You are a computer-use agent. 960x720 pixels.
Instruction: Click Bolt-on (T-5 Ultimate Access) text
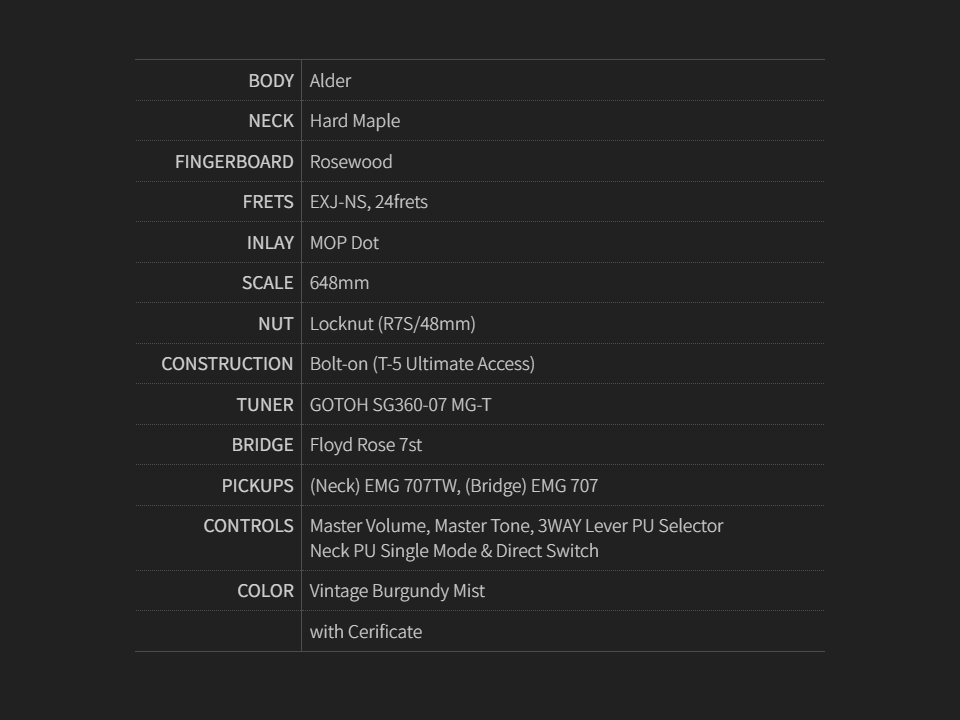click(422, 364)
